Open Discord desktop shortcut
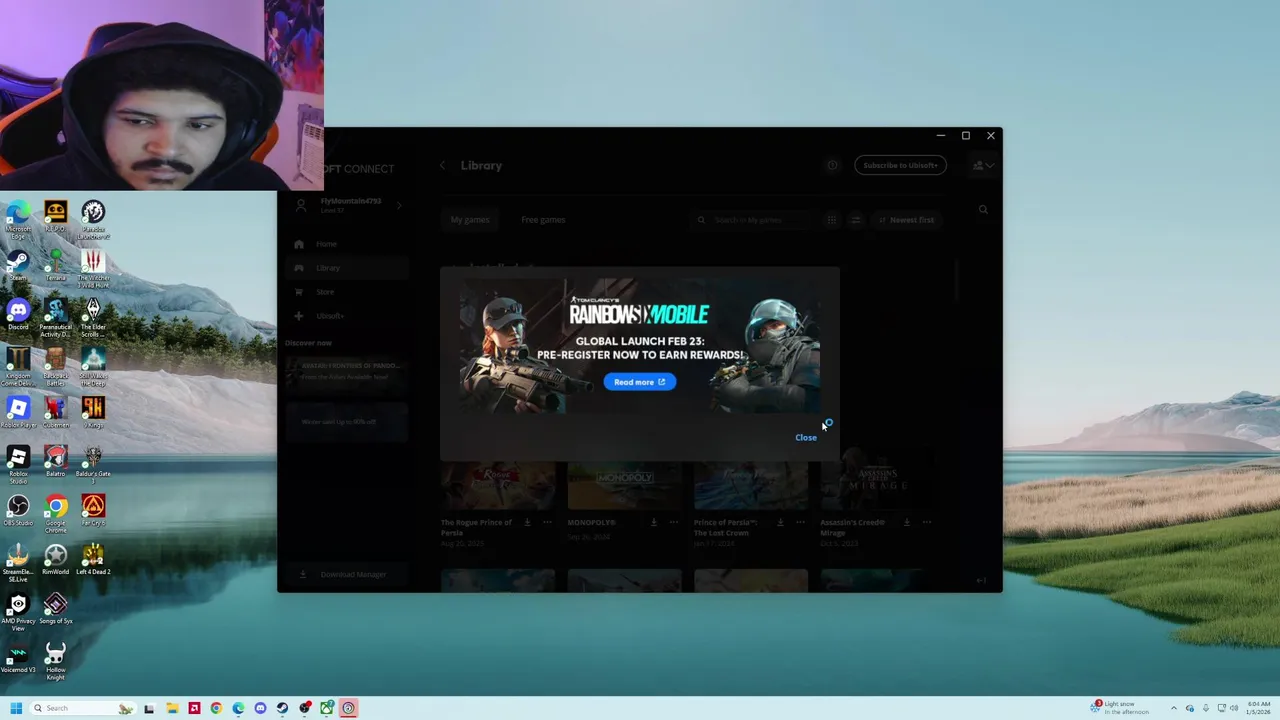The width and height of the screenshot is (1280, 720). 18,315
